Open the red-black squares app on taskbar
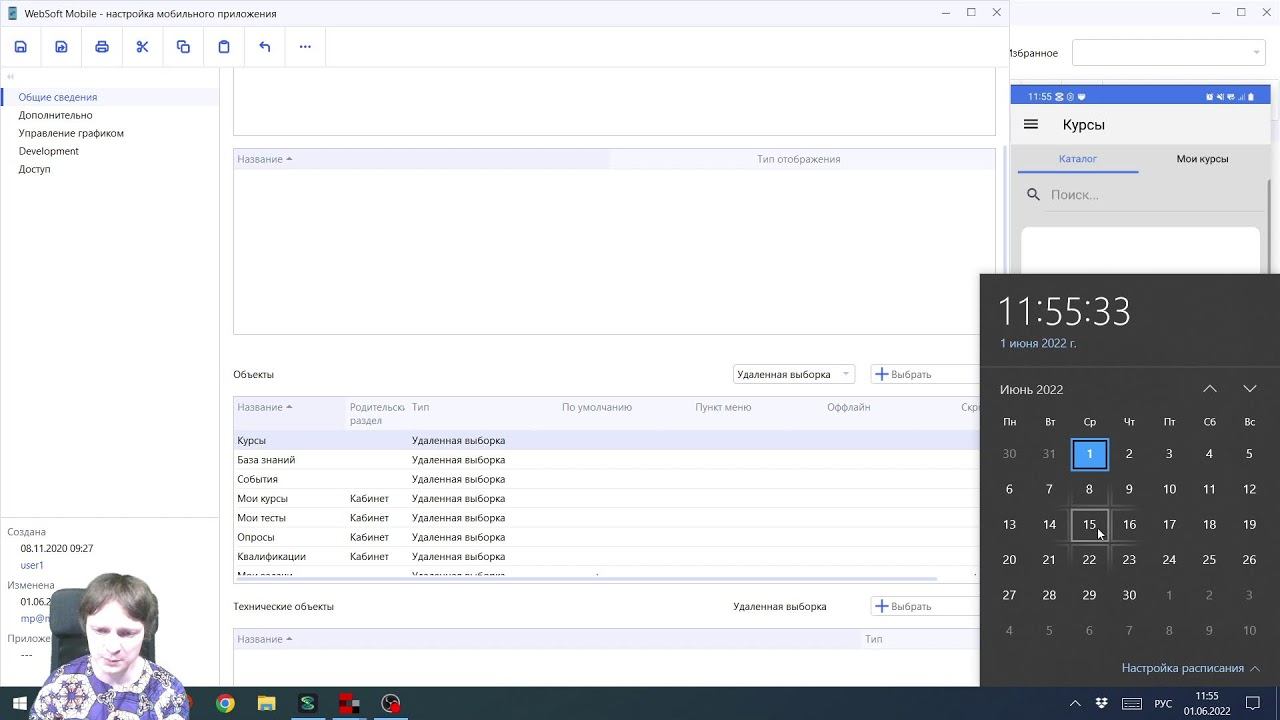The width and height of the screenshot is (1280, 720). point(349,704)
